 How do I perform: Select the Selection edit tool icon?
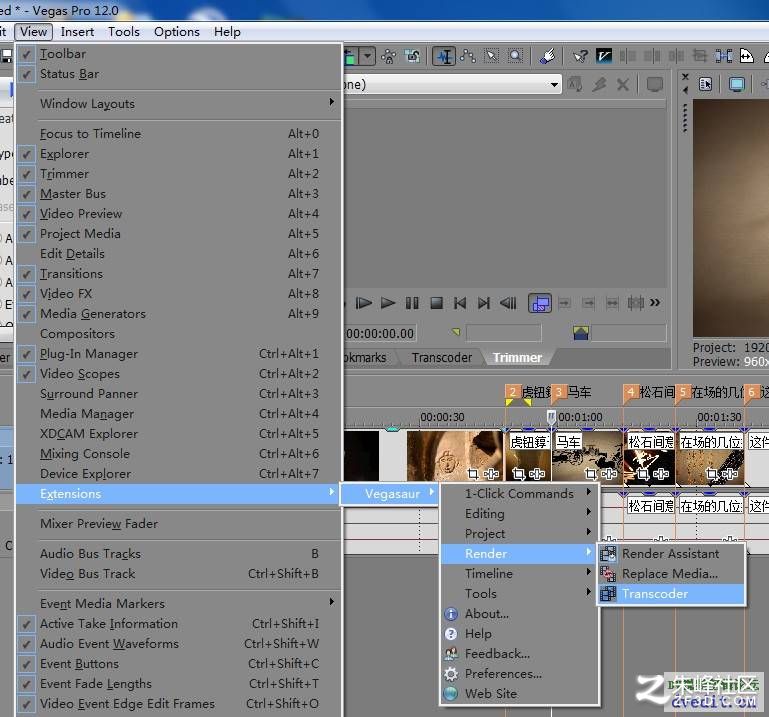click(x=491, y=57)
